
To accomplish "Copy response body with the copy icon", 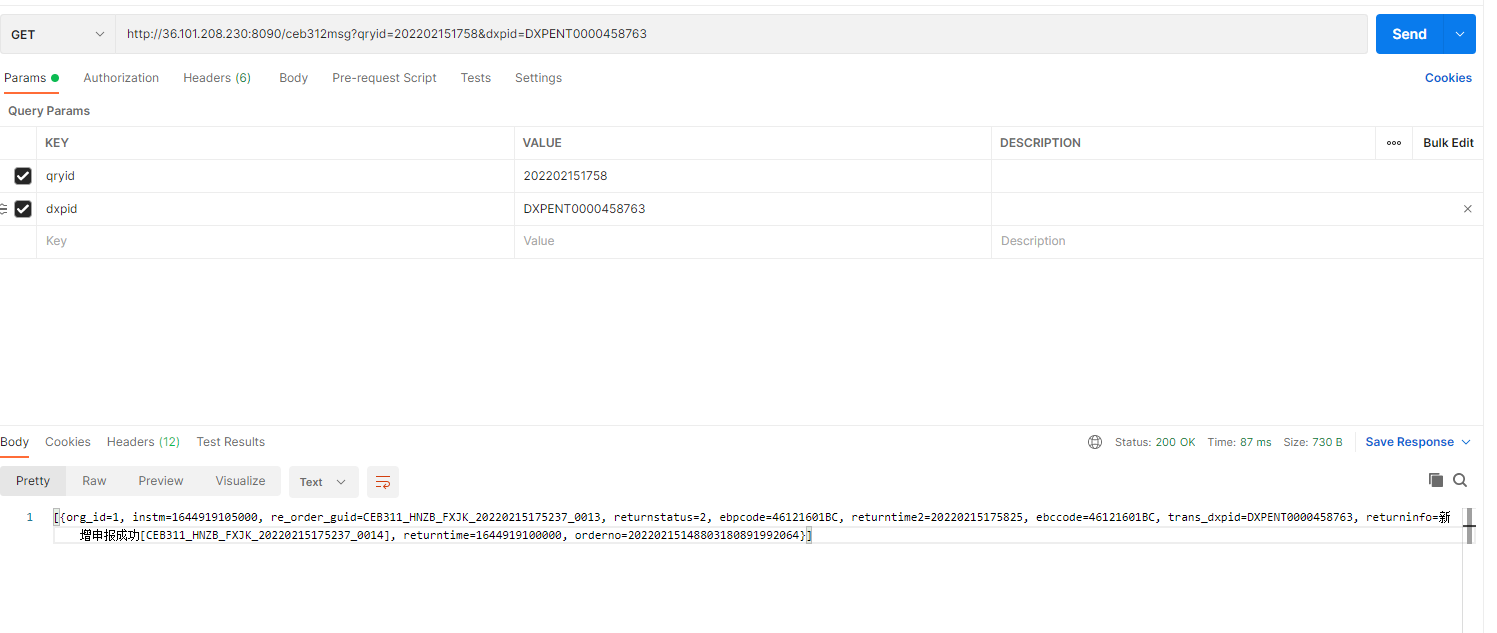I will tap(1436, 480).
